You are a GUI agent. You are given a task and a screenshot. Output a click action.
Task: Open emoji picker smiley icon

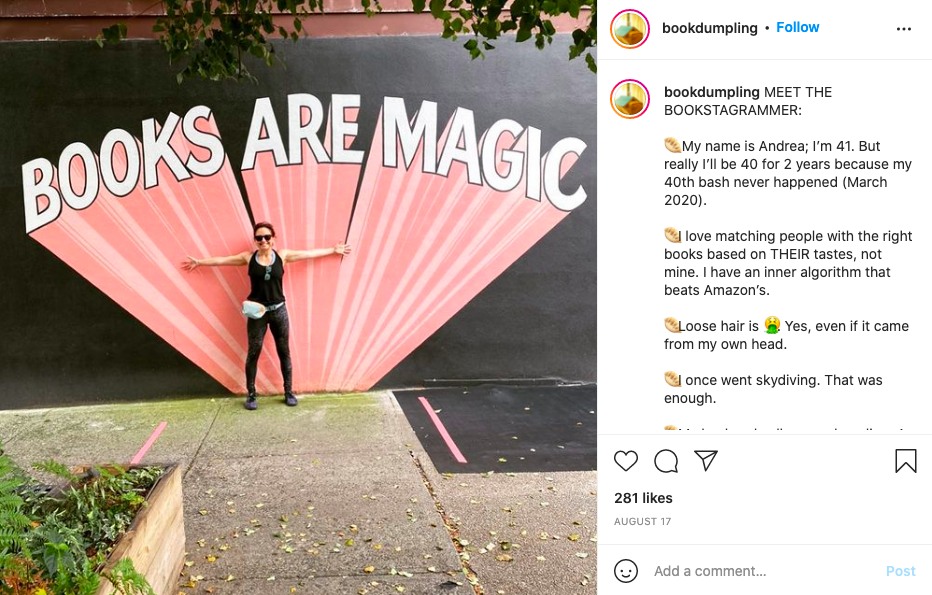625,571
